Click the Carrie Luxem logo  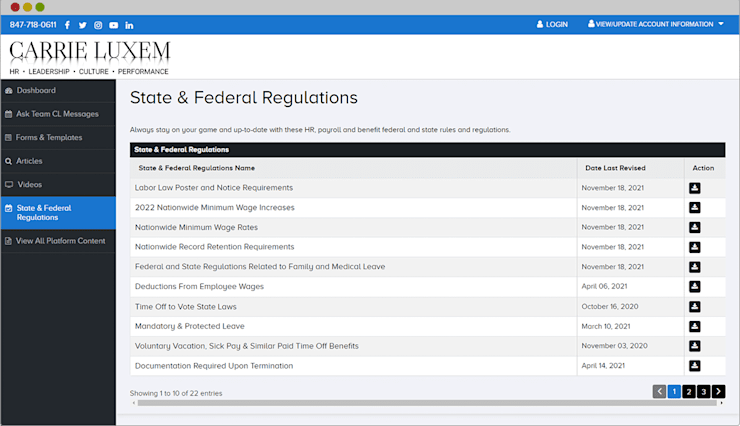[90, 58]
